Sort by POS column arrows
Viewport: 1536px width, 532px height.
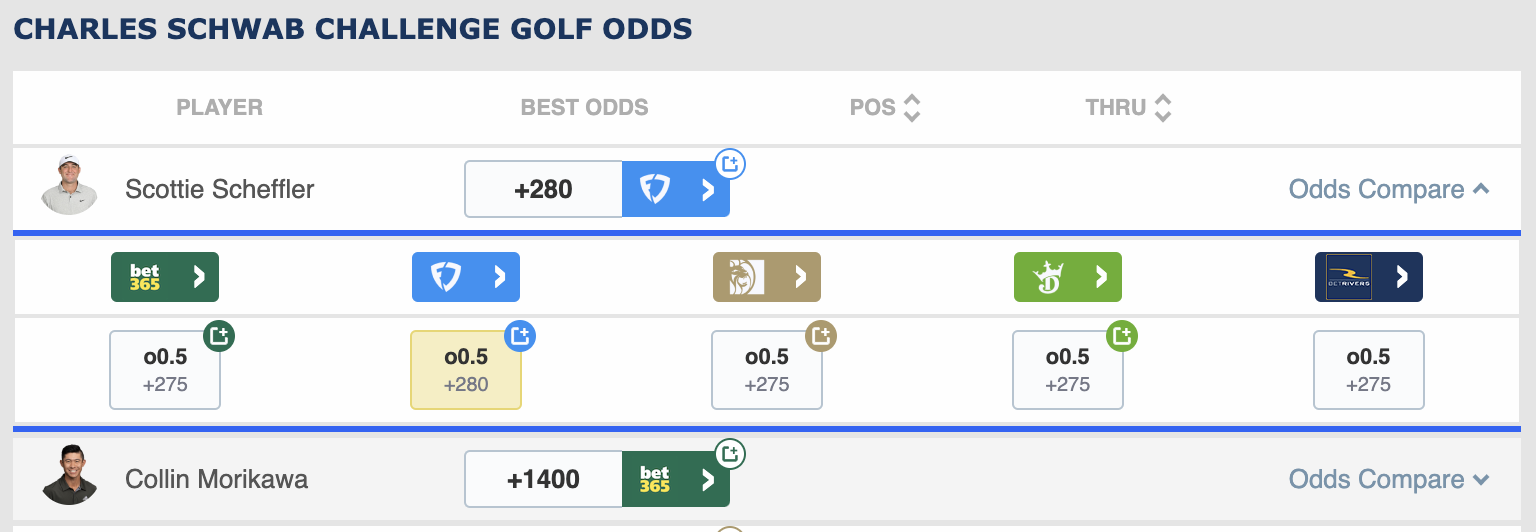click(x=911, y=108)
